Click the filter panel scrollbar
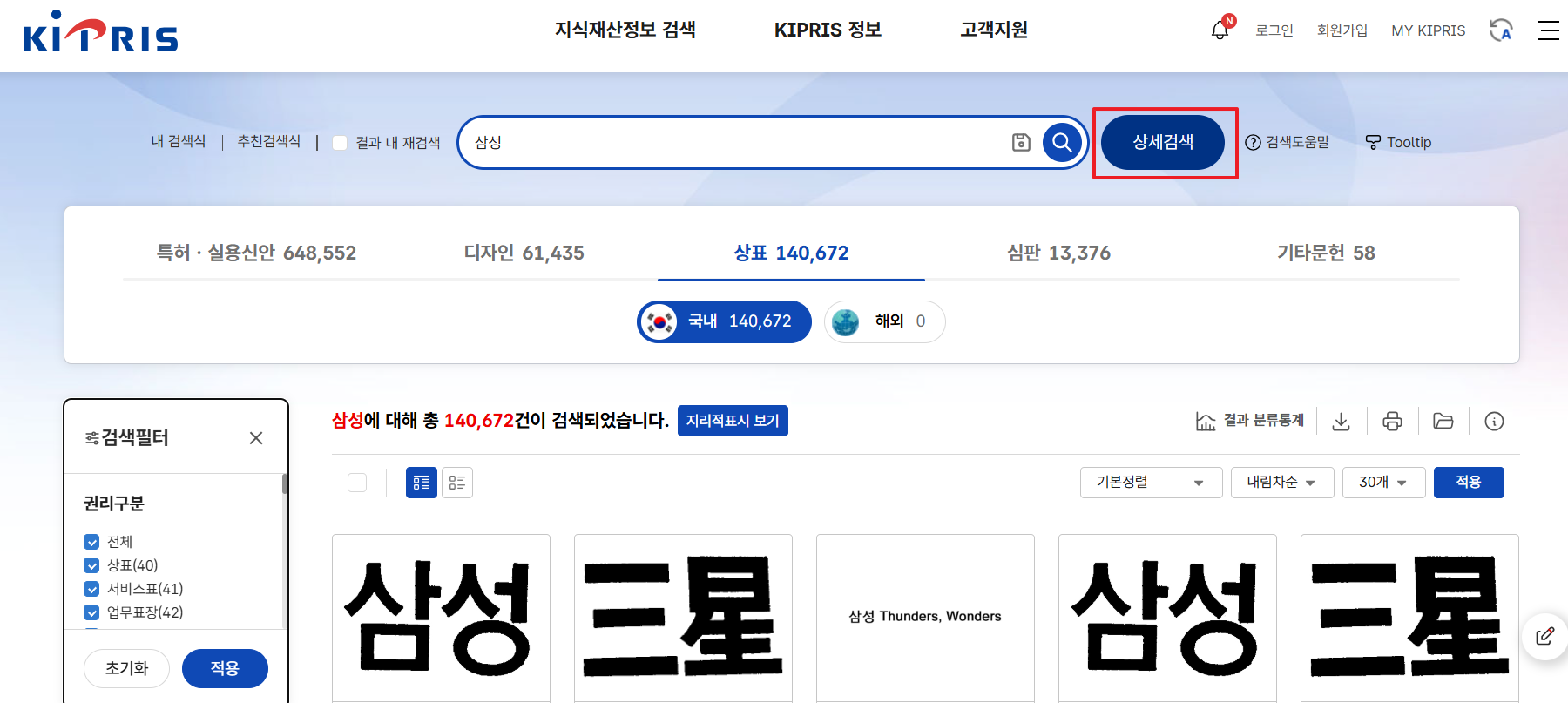The height and width of the screenshot is (703, 1568). click(x=285, y=484)
